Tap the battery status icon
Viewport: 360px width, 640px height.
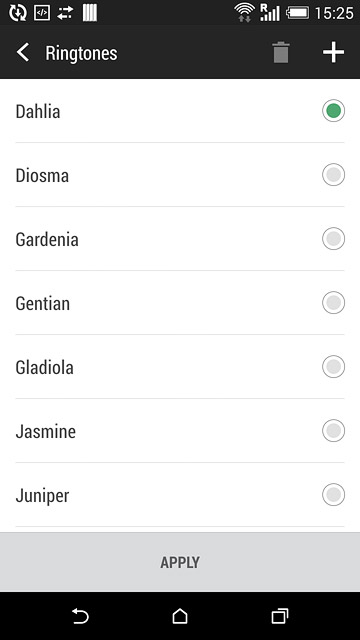pyautogui.click(x=298, y=13)
